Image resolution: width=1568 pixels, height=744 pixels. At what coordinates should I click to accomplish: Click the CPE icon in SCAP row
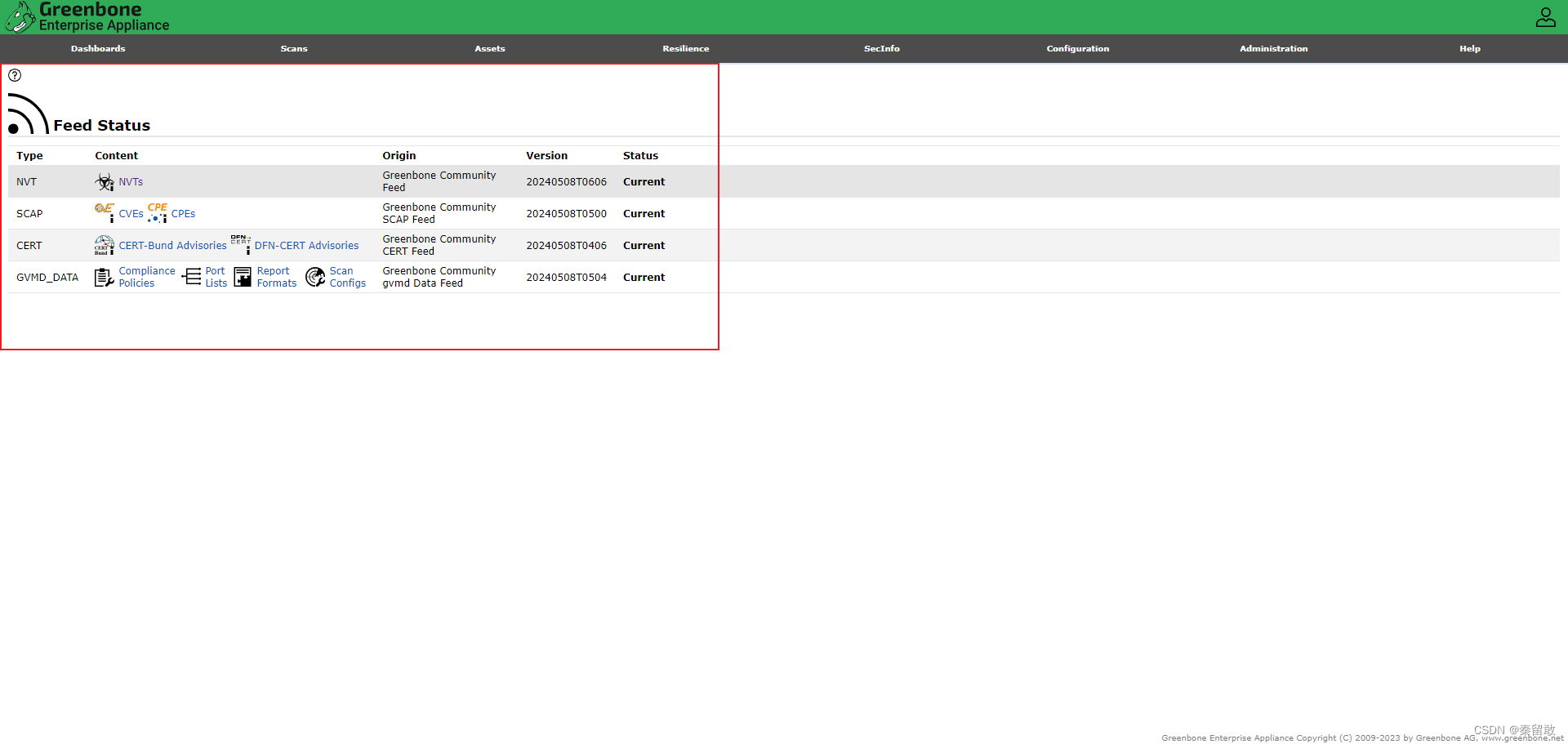click(x=158, y=212)
